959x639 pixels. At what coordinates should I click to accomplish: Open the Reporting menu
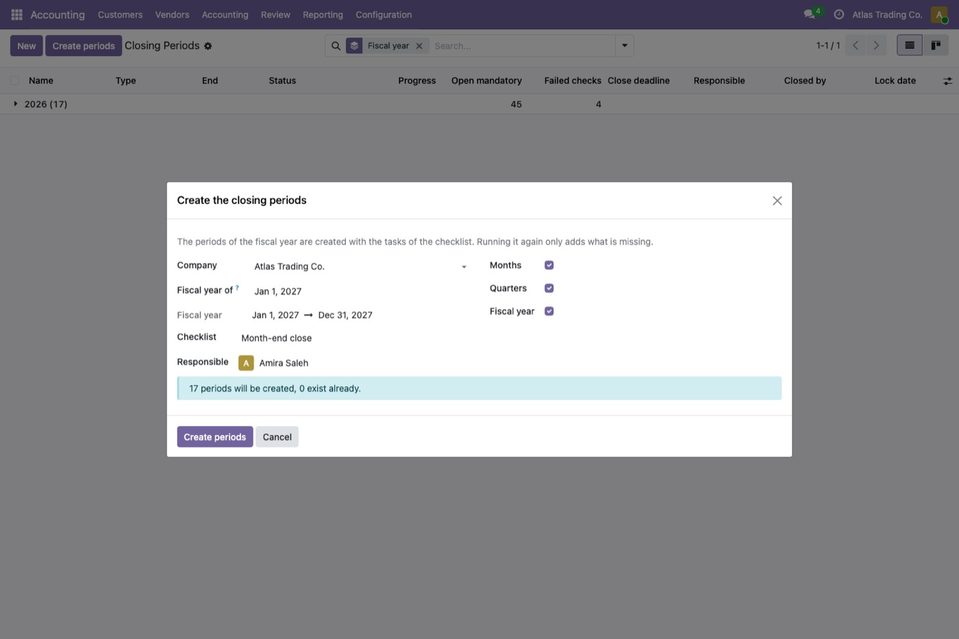[323, 15]
